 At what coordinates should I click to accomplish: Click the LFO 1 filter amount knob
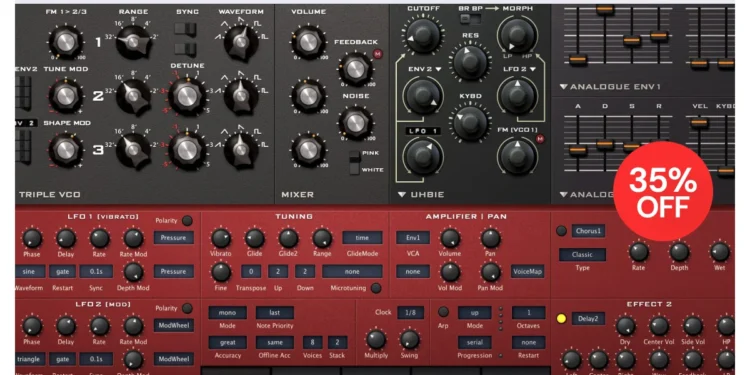click(423, 156)
